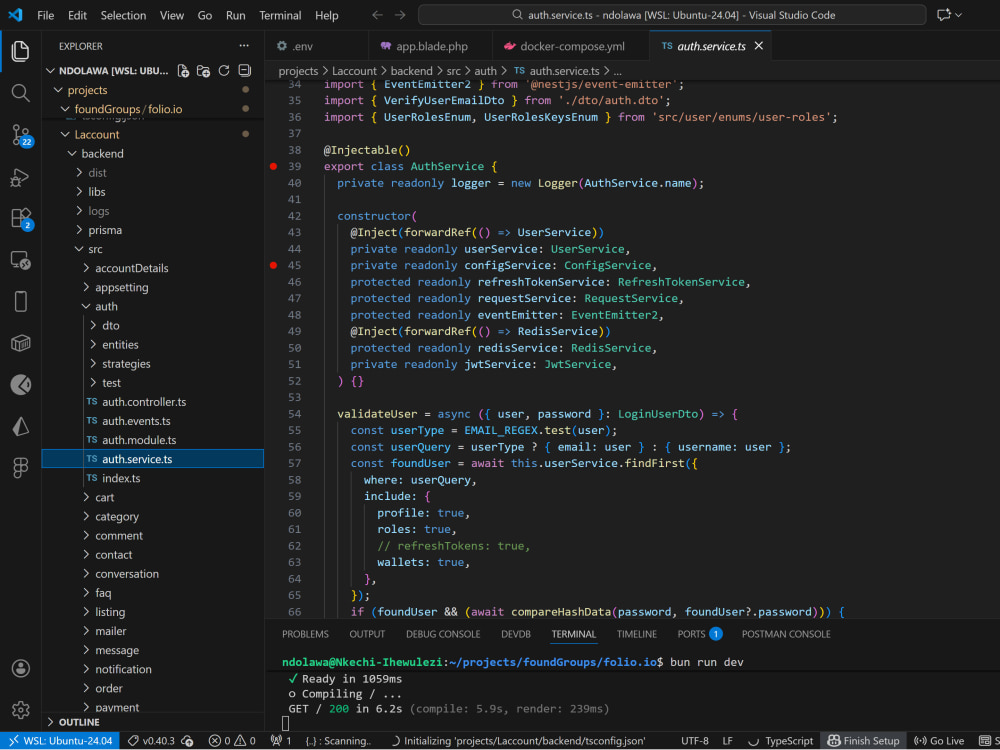Go back with the navigation arrow
Viewport: 1000px width, 750px height.
(x=378, y=15)
